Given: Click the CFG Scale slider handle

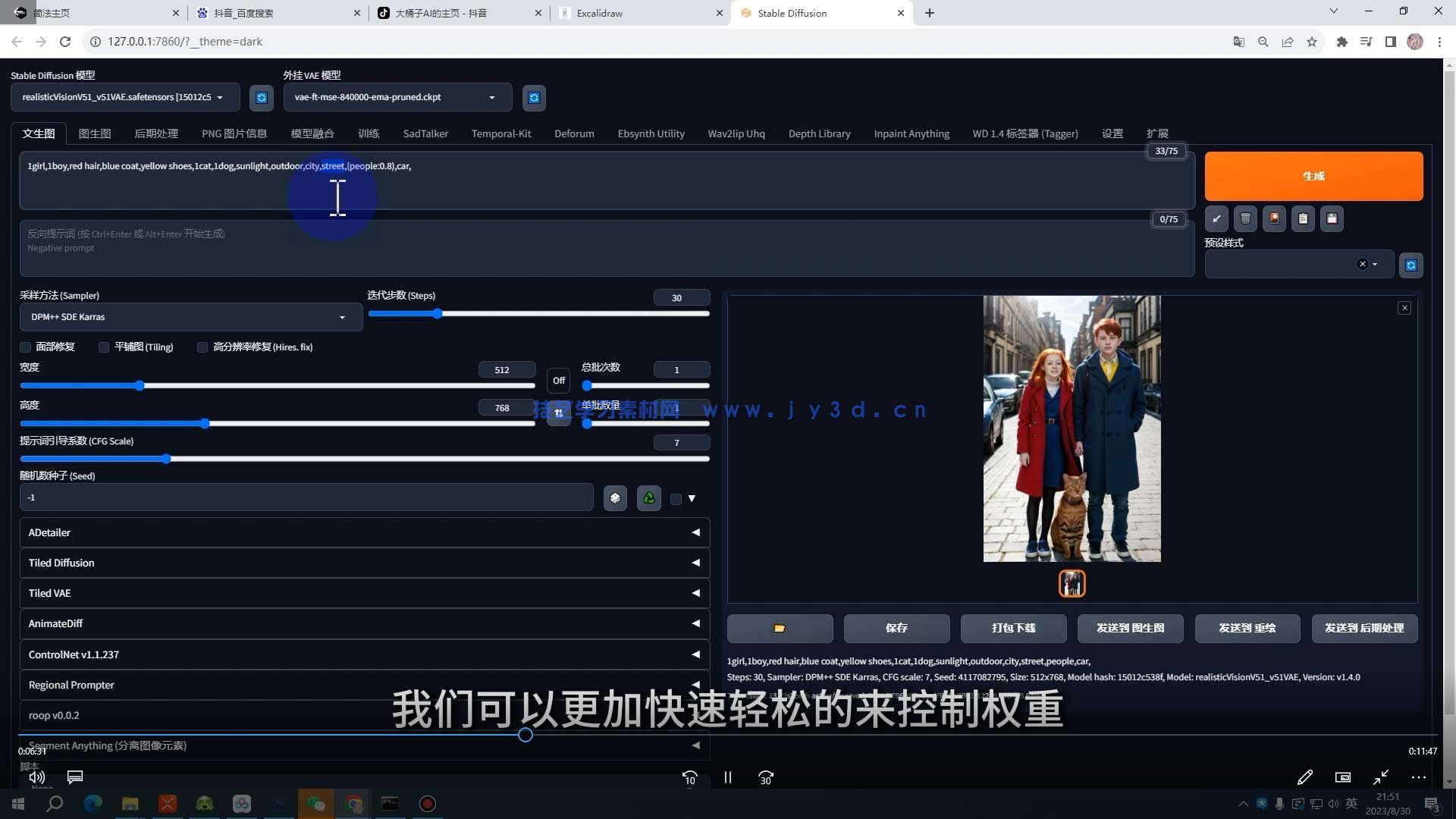Looking at the screenshot, I should [166, 459].
